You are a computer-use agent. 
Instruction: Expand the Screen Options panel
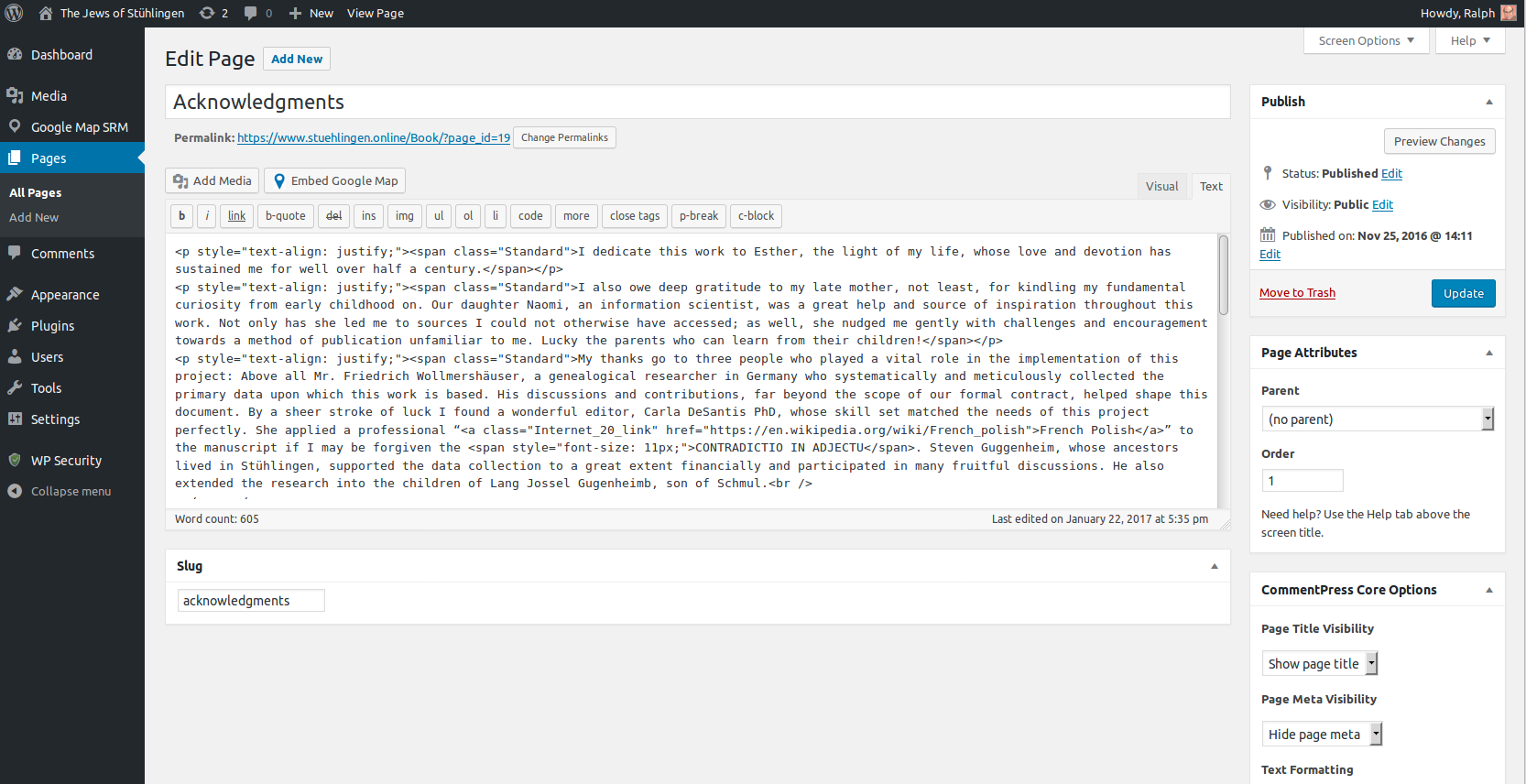(x=1366, y=41)
